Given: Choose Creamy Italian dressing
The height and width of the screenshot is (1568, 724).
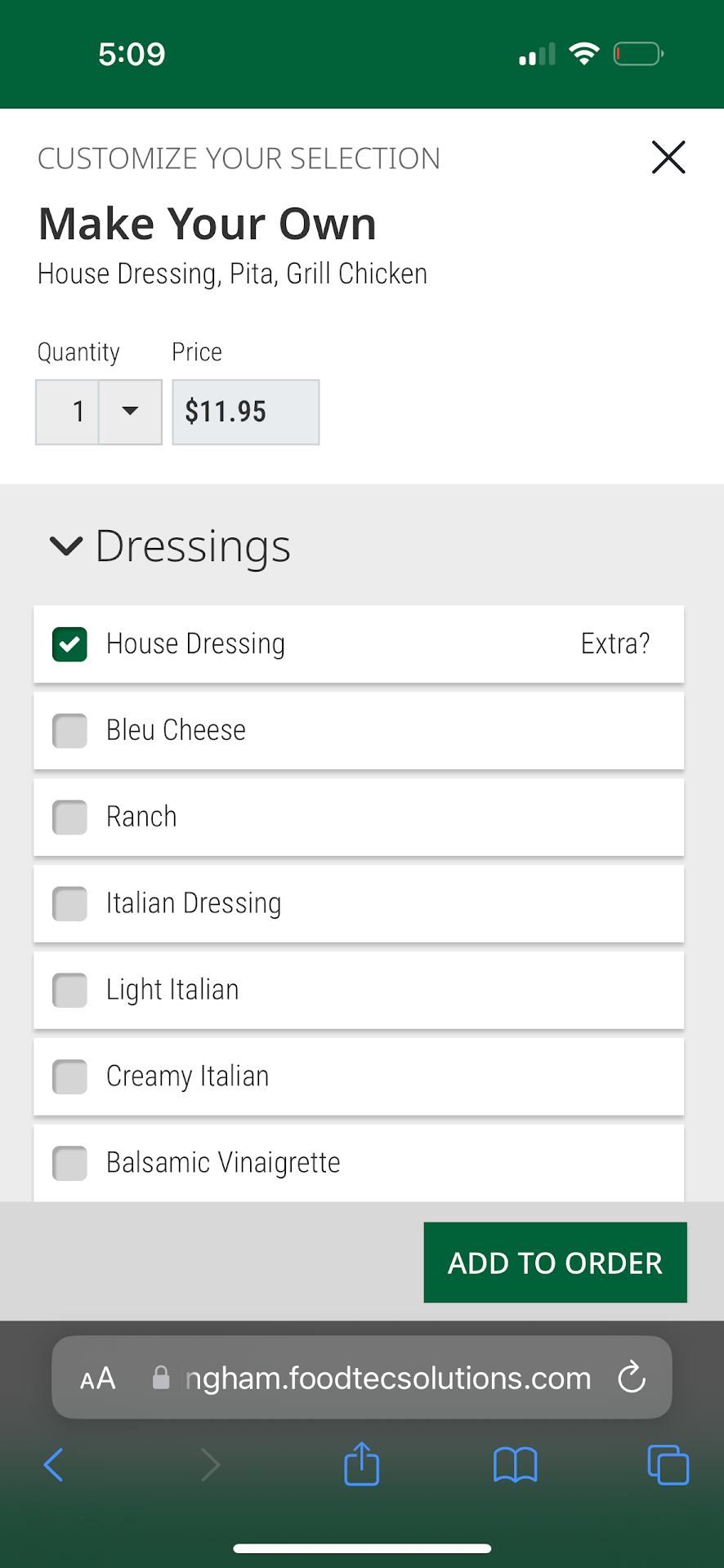Looking at the screenshot, I should 70,1076.
